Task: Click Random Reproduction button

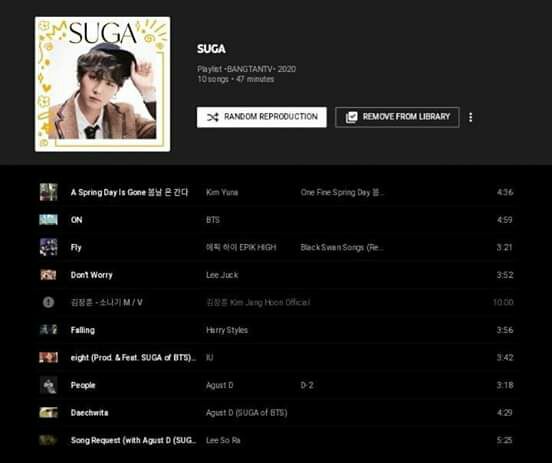Action: tap(262, 117)
